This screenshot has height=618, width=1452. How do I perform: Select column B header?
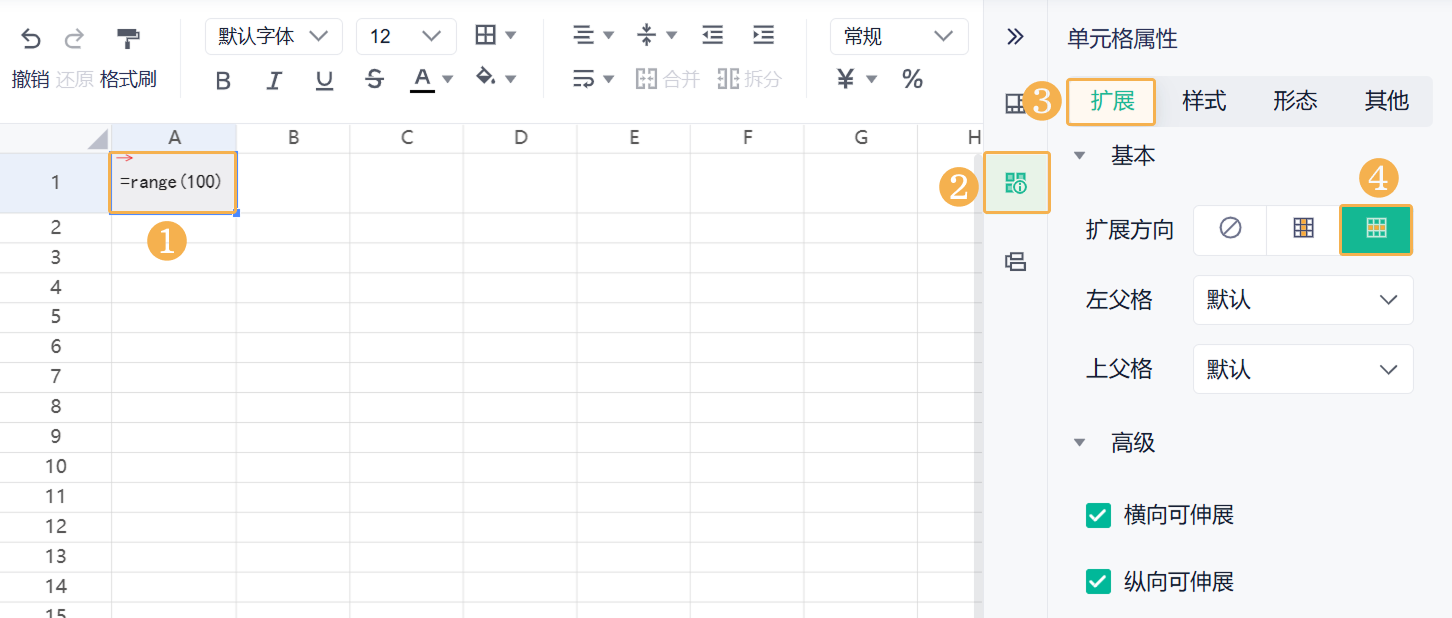pyautogui.click(x=293, y=138)
